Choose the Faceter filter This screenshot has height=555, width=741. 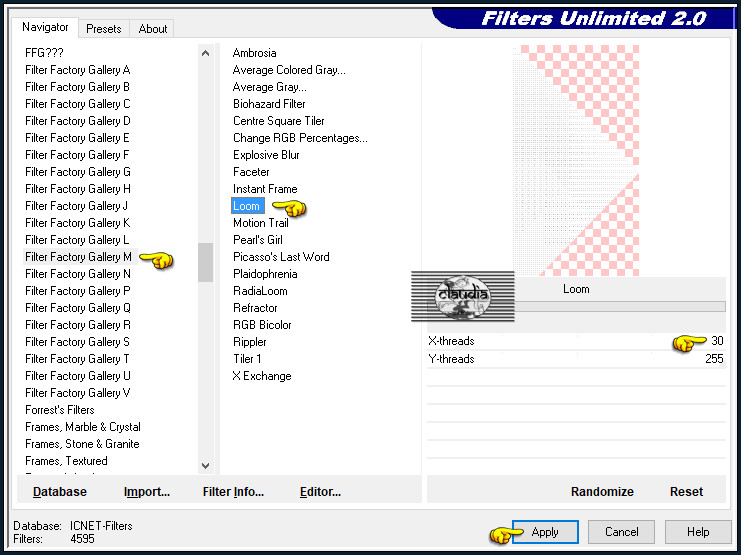pos(251,172)
